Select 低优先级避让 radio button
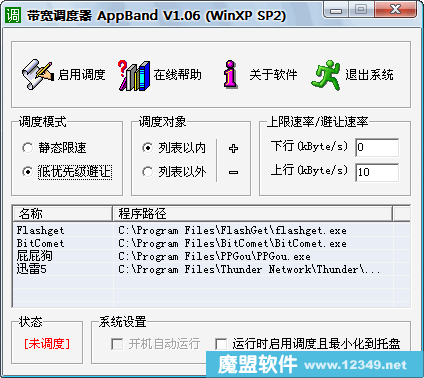424x378 pixels. tap(27, 172)
